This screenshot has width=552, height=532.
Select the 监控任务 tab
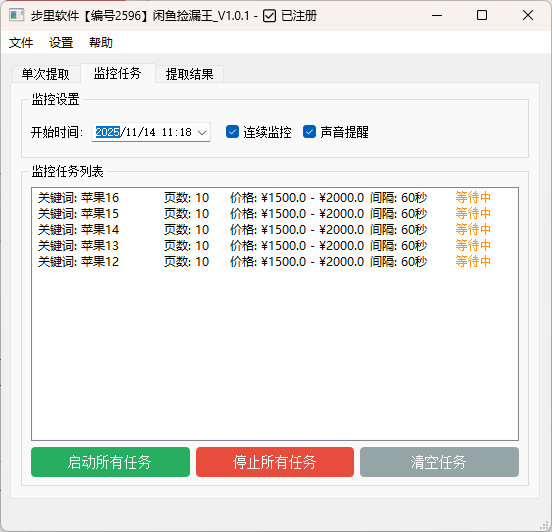[x=118, y=73]
